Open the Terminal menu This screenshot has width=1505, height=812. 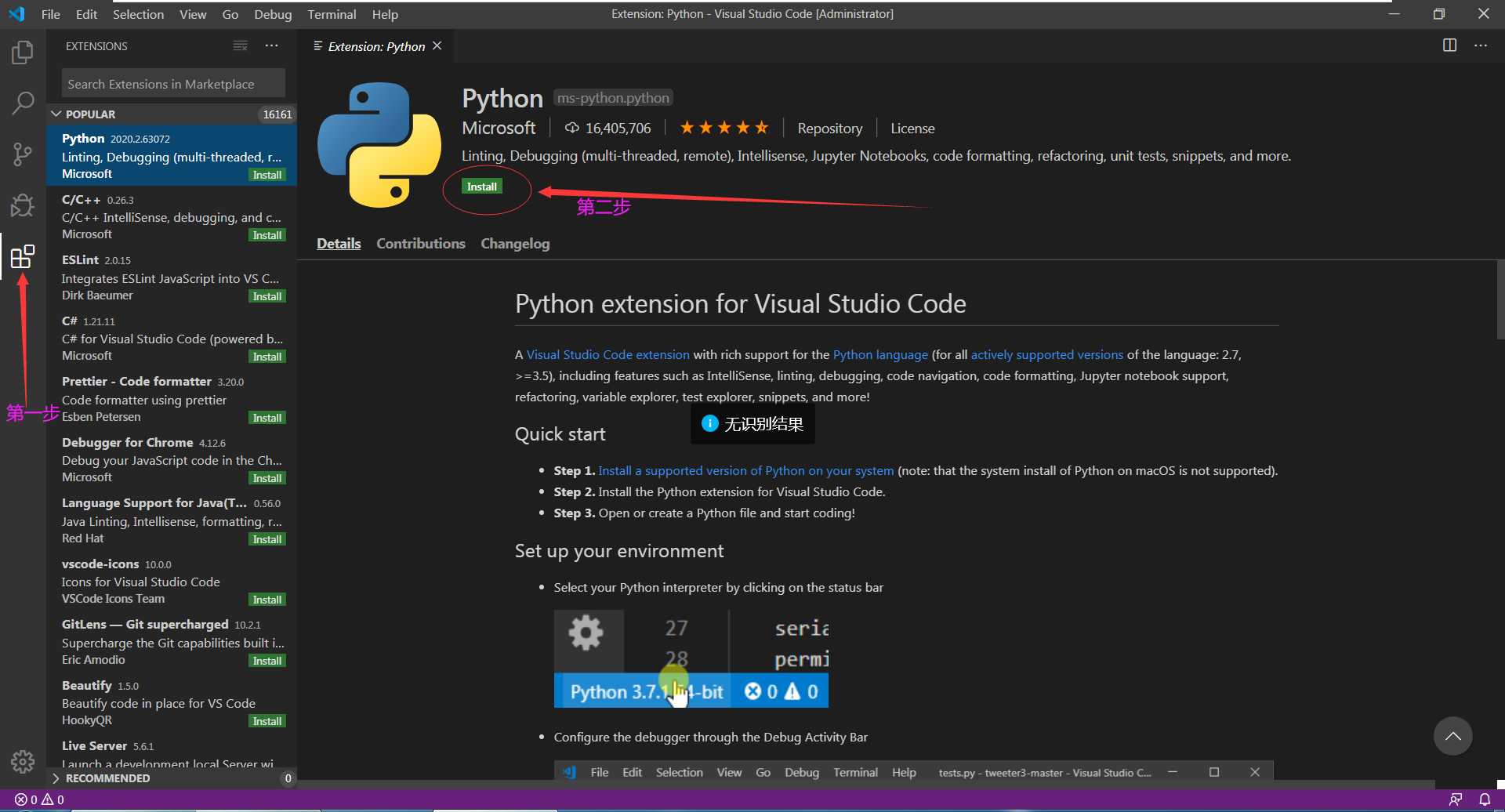point(332,14)
